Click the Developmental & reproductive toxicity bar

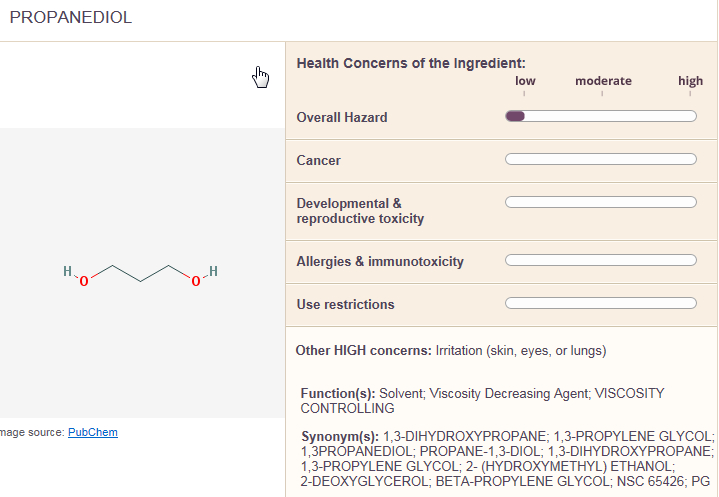point(601,202)
